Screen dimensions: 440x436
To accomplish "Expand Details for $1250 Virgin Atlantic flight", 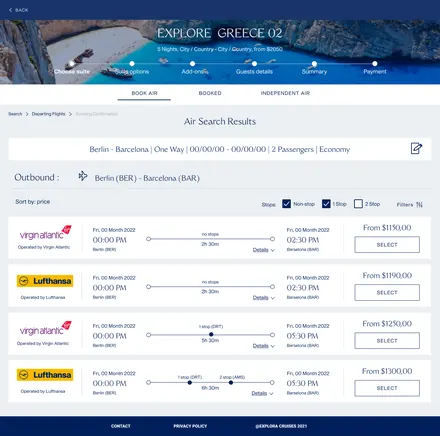I will pos(263,346).
